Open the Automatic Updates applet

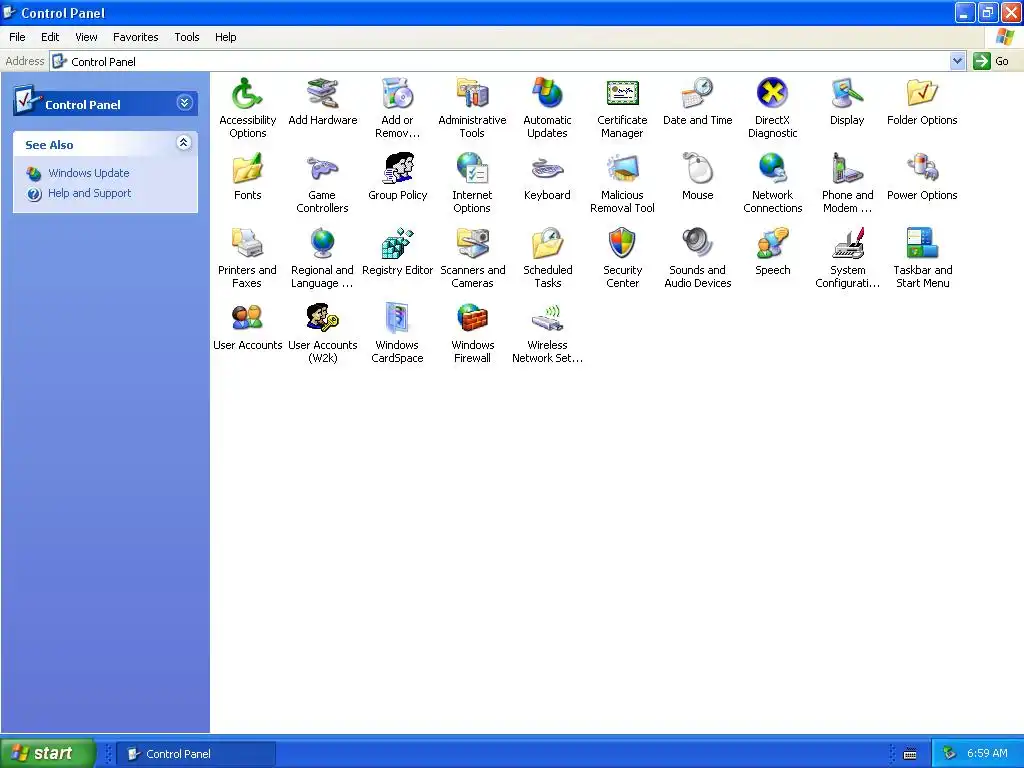click(x=547, y=108)
